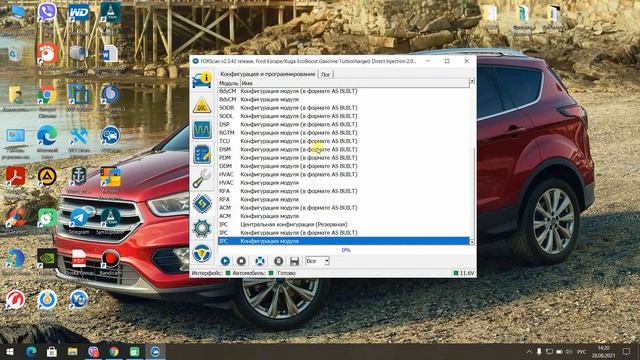640x360 pixels.
Task: Select HVAC Конфигурация модуля row
Action: pyautogui.click(x=344, y=183)
